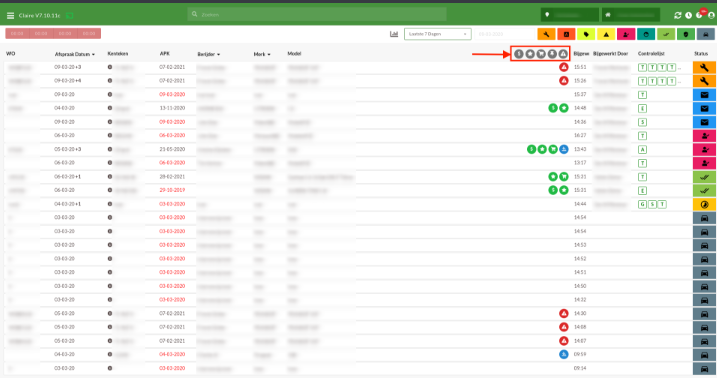Click APK date 21-05-2020
717x378 pixels.
pyautogui.click(x=172, y=149)
